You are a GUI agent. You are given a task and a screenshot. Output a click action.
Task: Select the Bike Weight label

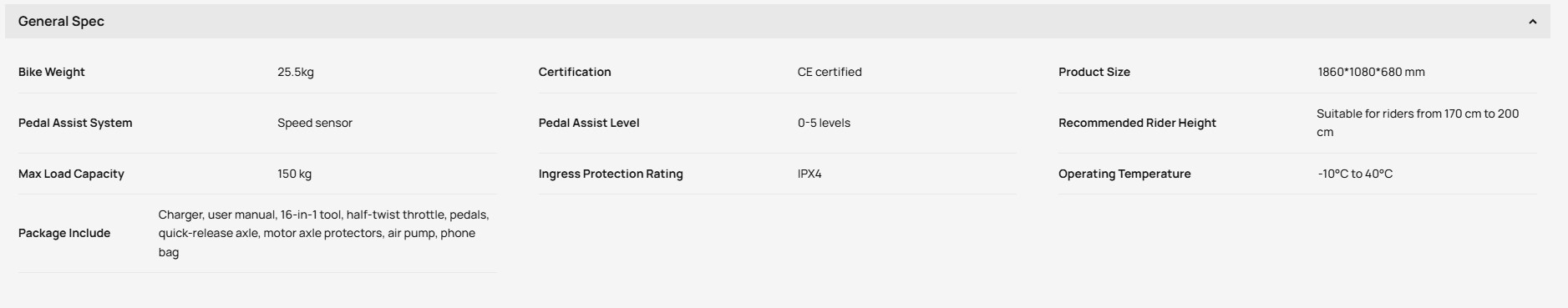pyautogui.click(x=52, y=72)
